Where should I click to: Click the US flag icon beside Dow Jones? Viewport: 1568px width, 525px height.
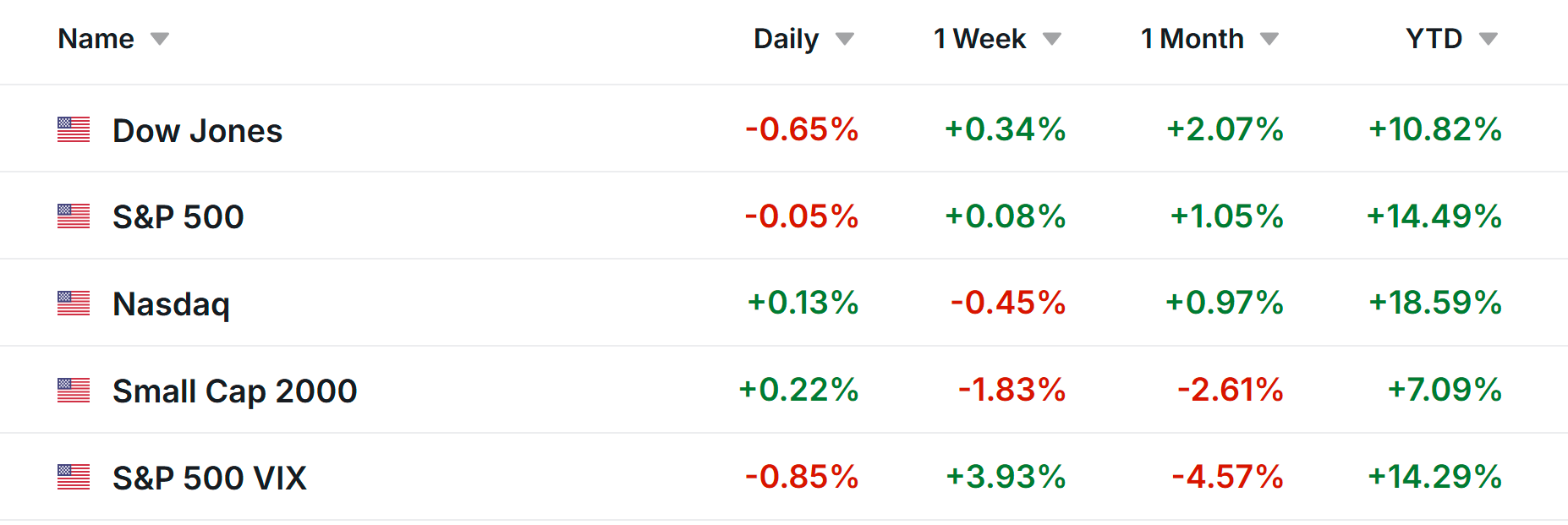click(x=74, y=129)
